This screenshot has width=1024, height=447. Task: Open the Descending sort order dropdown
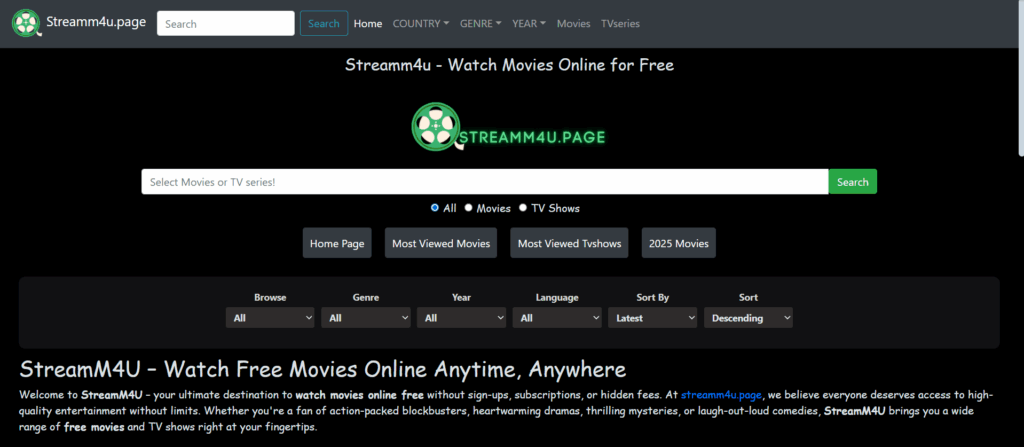748,318
